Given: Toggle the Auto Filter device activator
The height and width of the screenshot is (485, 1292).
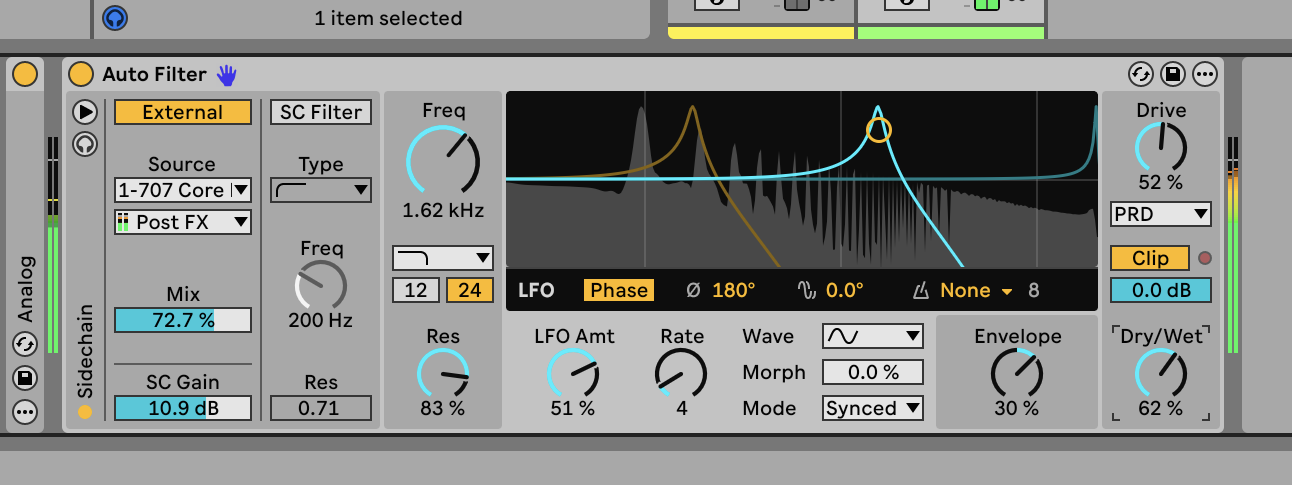Looking at the screenshot, I should [81, 74].
